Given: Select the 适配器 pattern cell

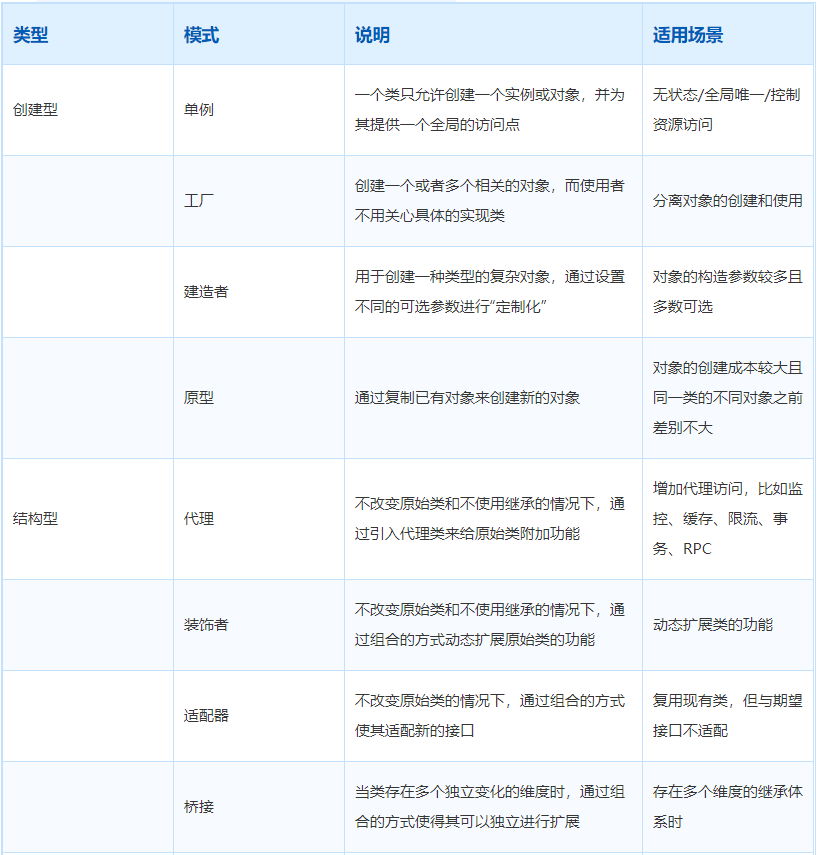Looking at the screenshot, I should [x=206, y=716].
